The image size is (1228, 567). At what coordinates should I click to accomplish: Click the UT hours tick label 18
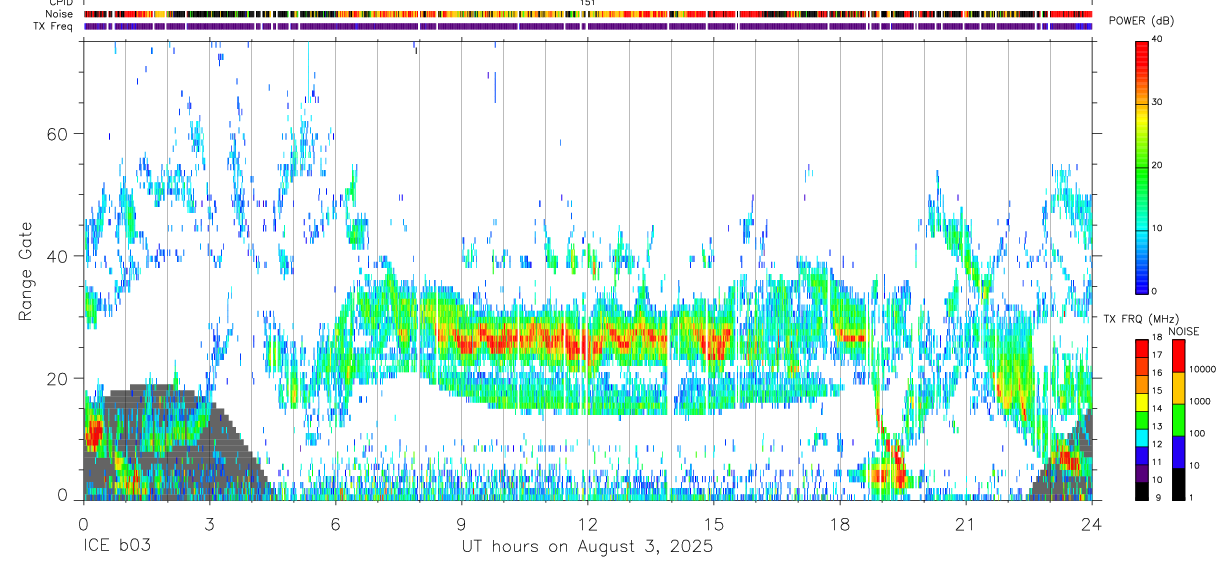pos(840,524)
